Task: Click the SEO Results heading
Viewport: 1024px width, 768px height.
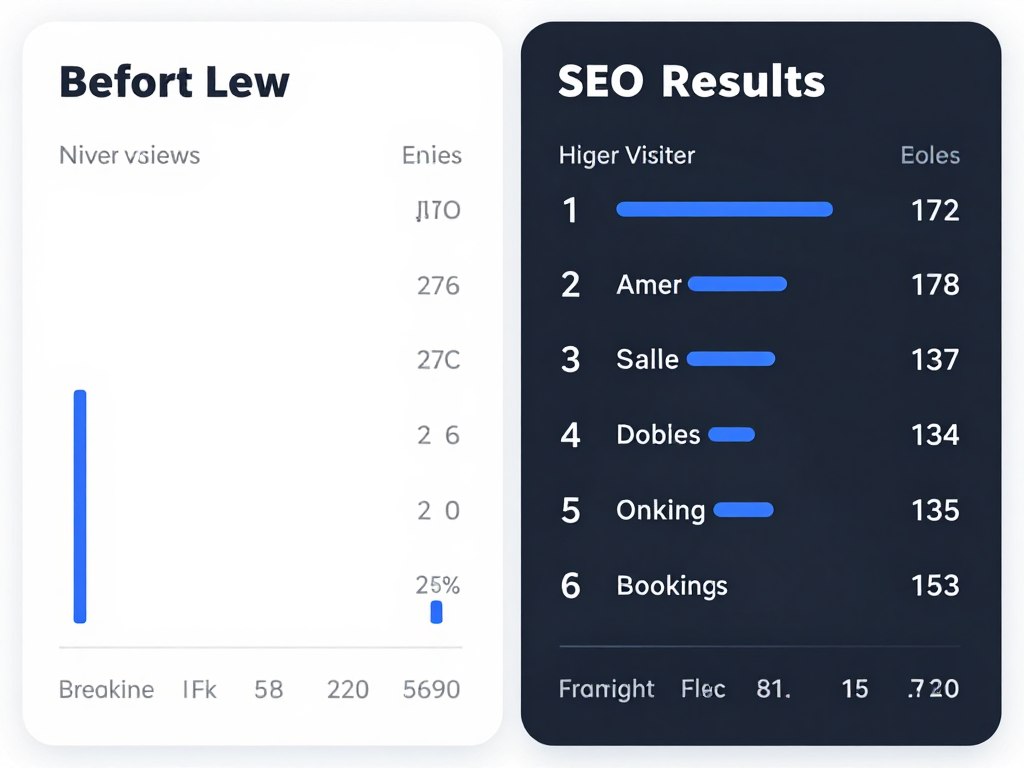Action: pyautogui.click(x=692, y=82)
